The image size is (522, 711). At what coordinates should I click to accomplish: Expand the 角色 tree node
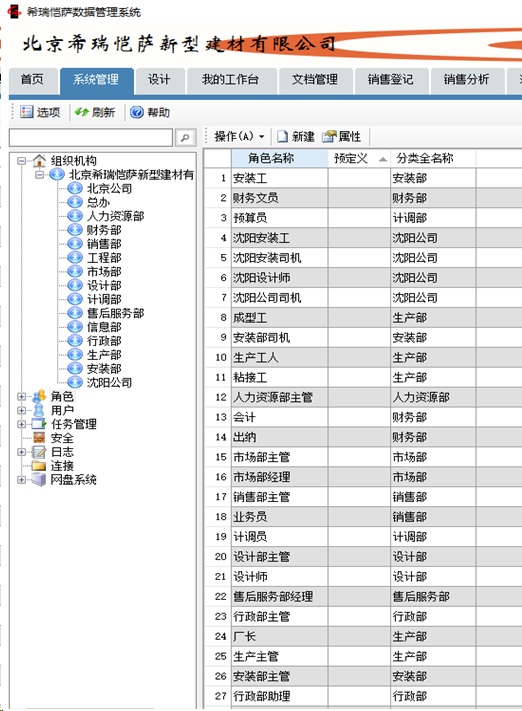point(21,397)
